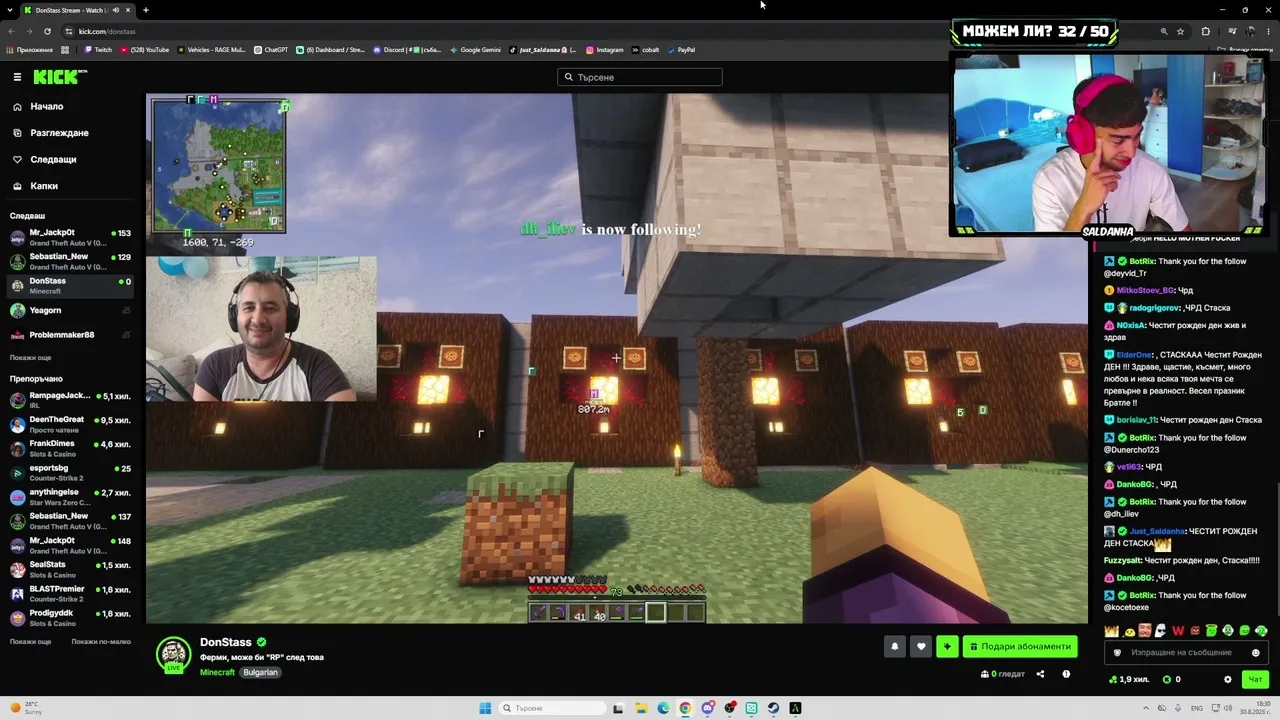
Task: Open Steam from the taskbar
Action: point(773,708)
